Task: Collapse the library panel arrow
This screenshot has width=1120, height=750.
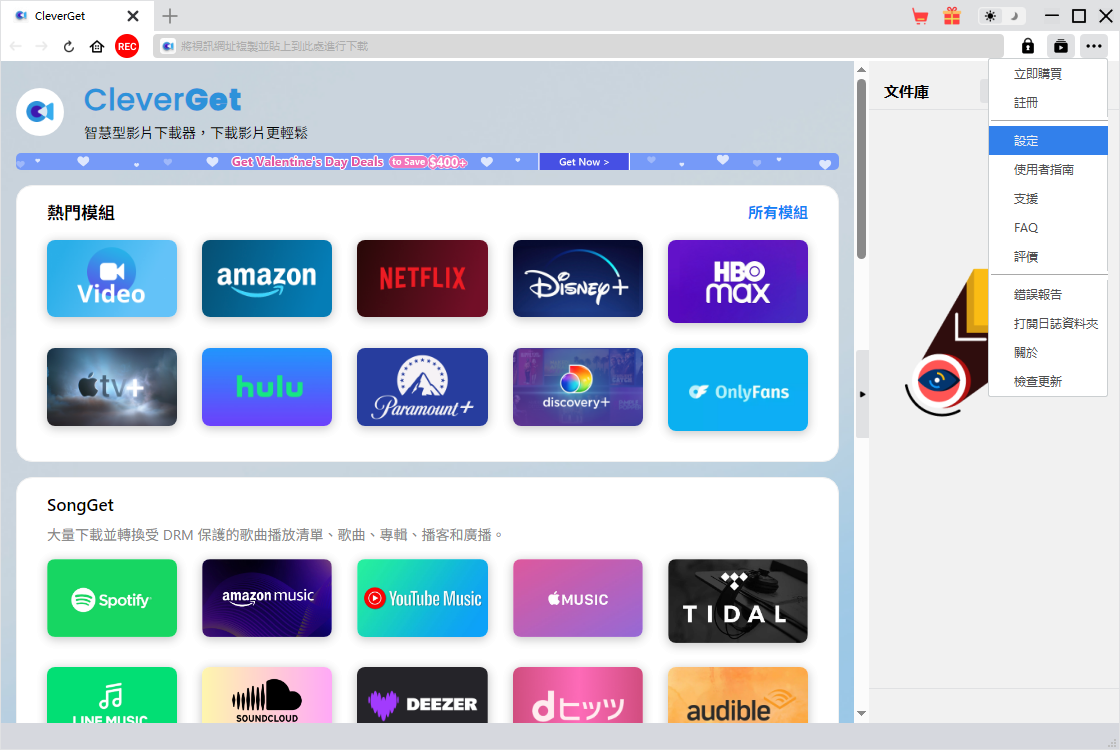Action: (862, 394)
